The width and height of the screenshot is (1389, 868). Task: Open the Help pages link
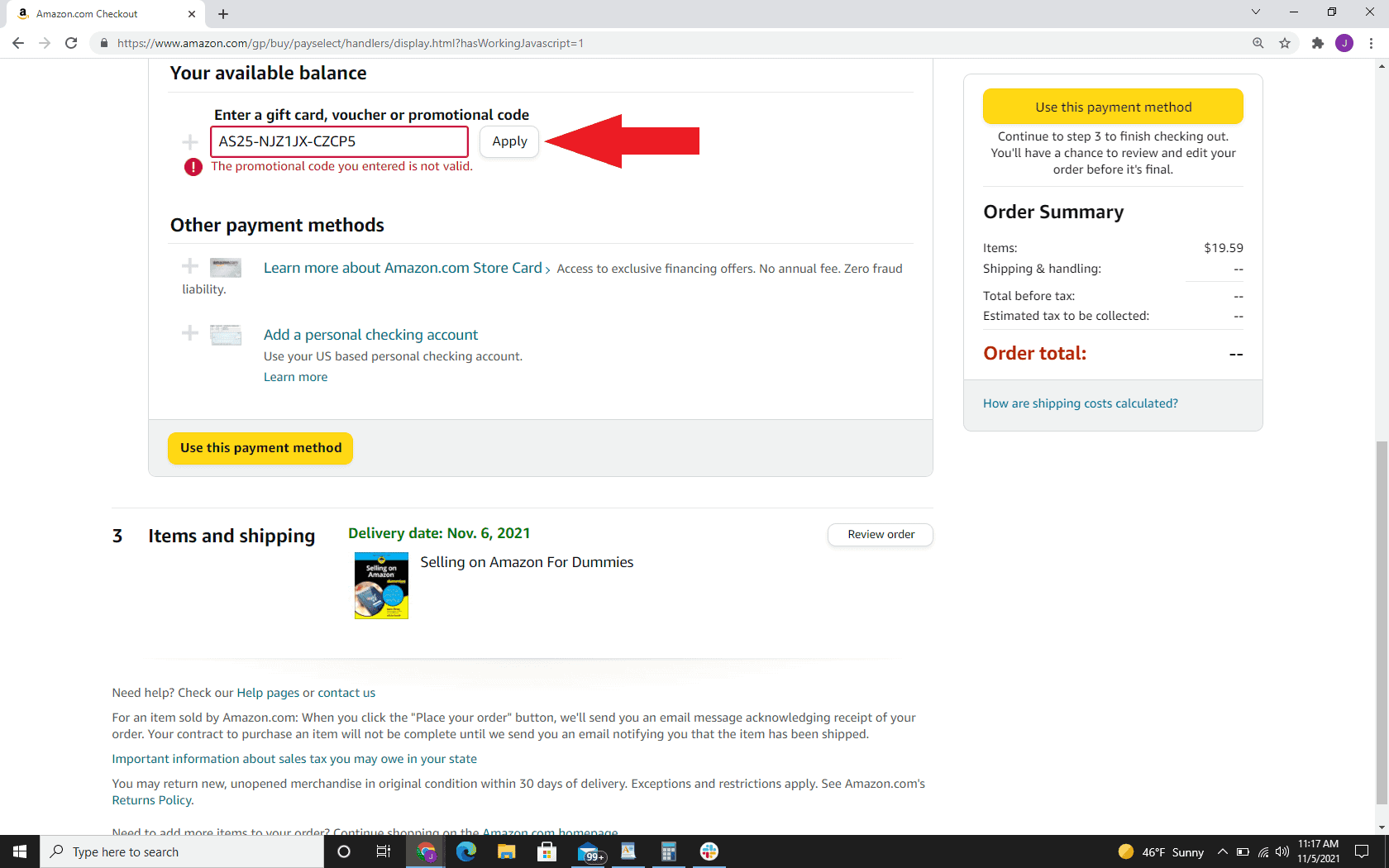tap(268, 693)
